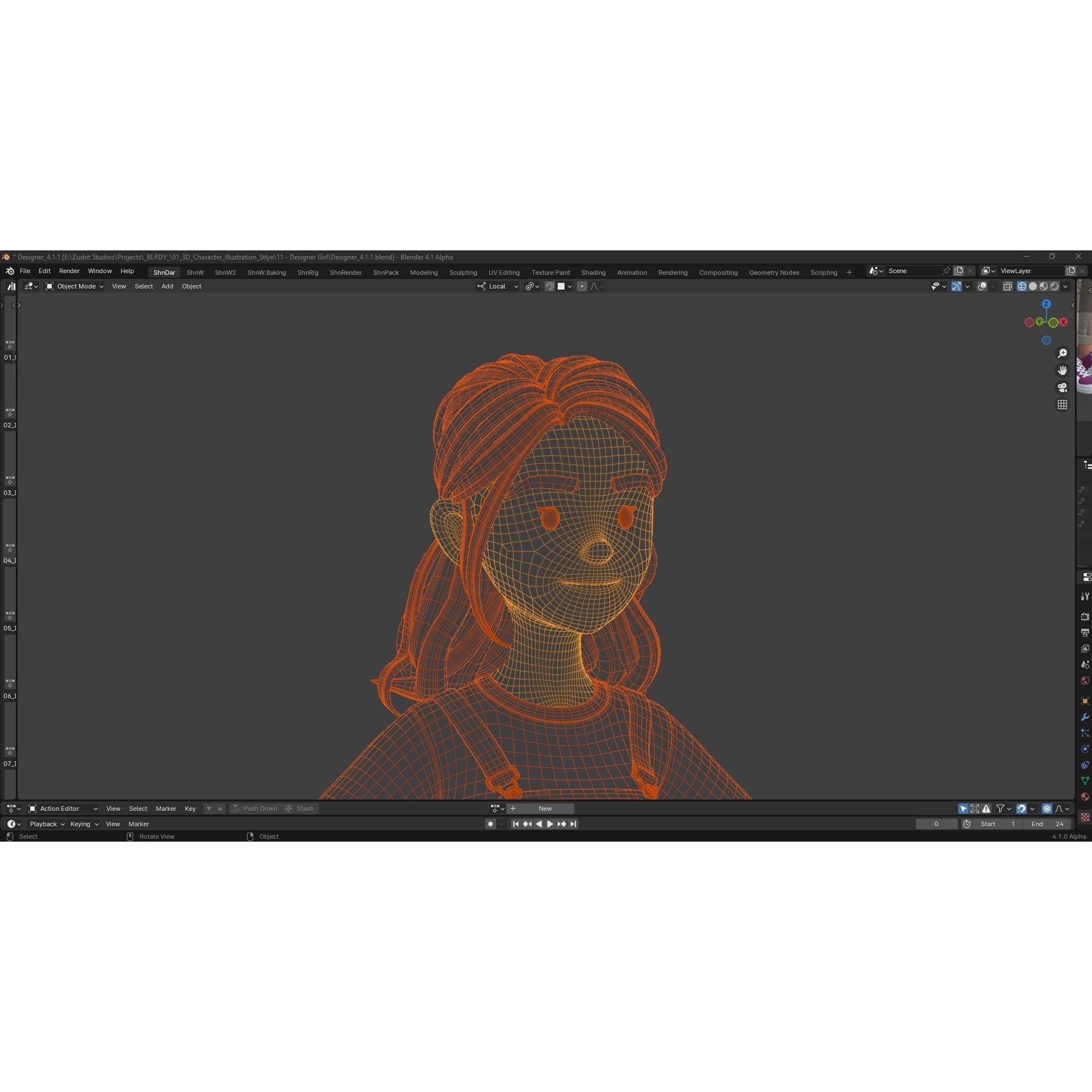The width and height of the screenshot is (1092, 1092).
Task: Click the Z axis on the navigation gizmo
Action: [x=1046, y=304]
